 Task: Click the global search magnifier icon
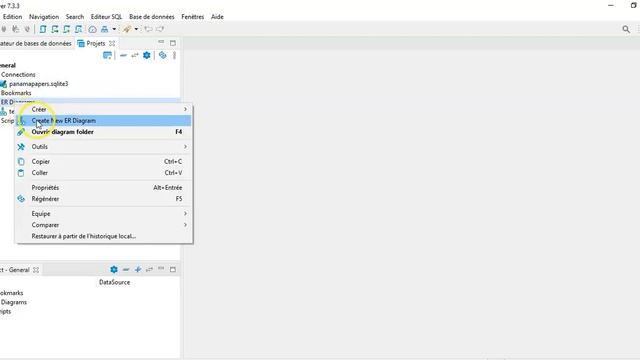626,29
